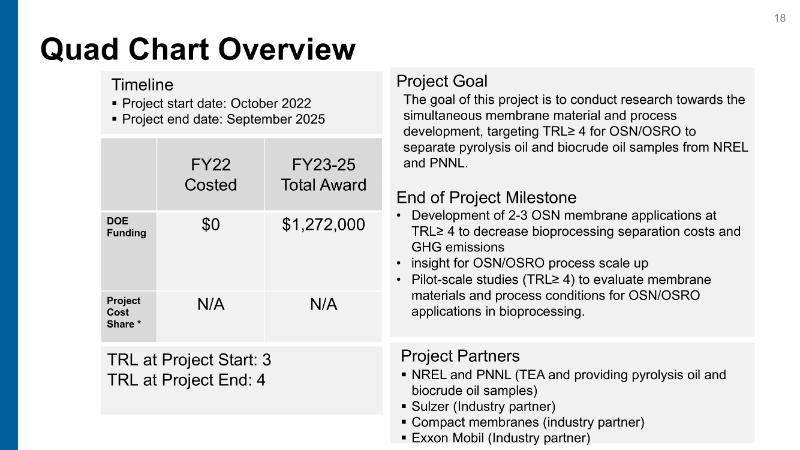Click the "TRL at Project Start: 3" line
Image resolution: width=800 pixels, height=450 pixels.
pyautogui.click(x=189, y=359)
